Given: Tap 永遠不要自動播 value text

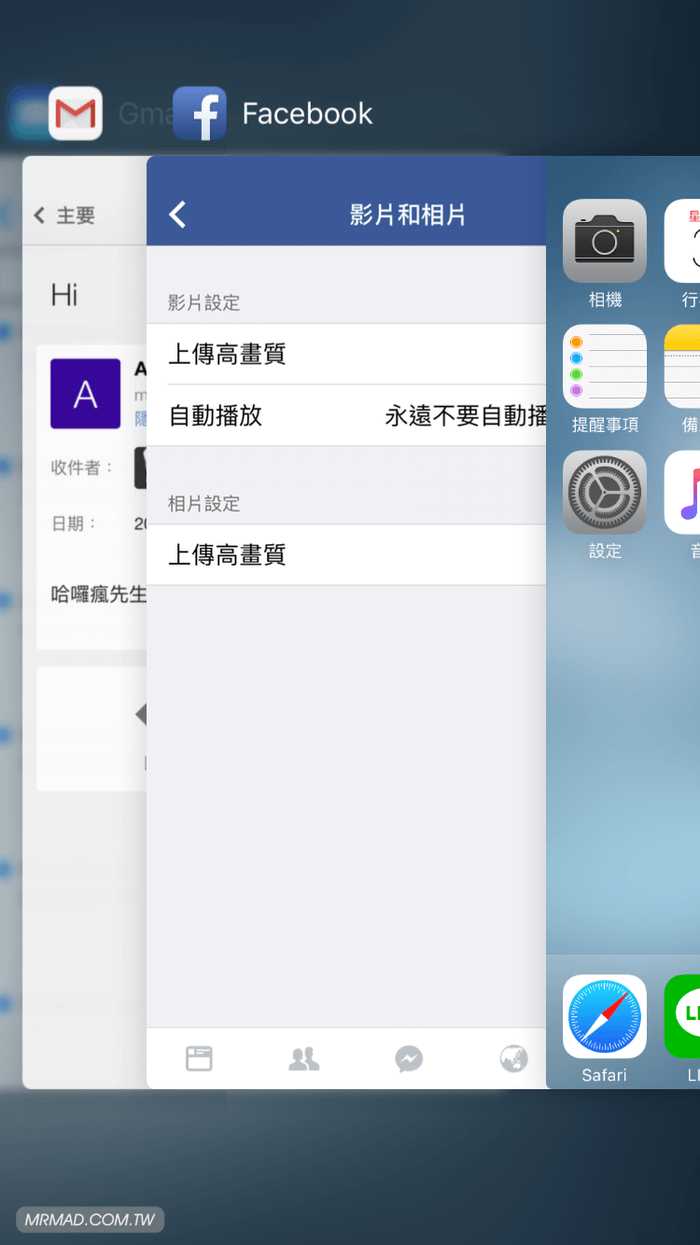Looking at the screenshot, I should pyautogui.click(x=465, y=416).
